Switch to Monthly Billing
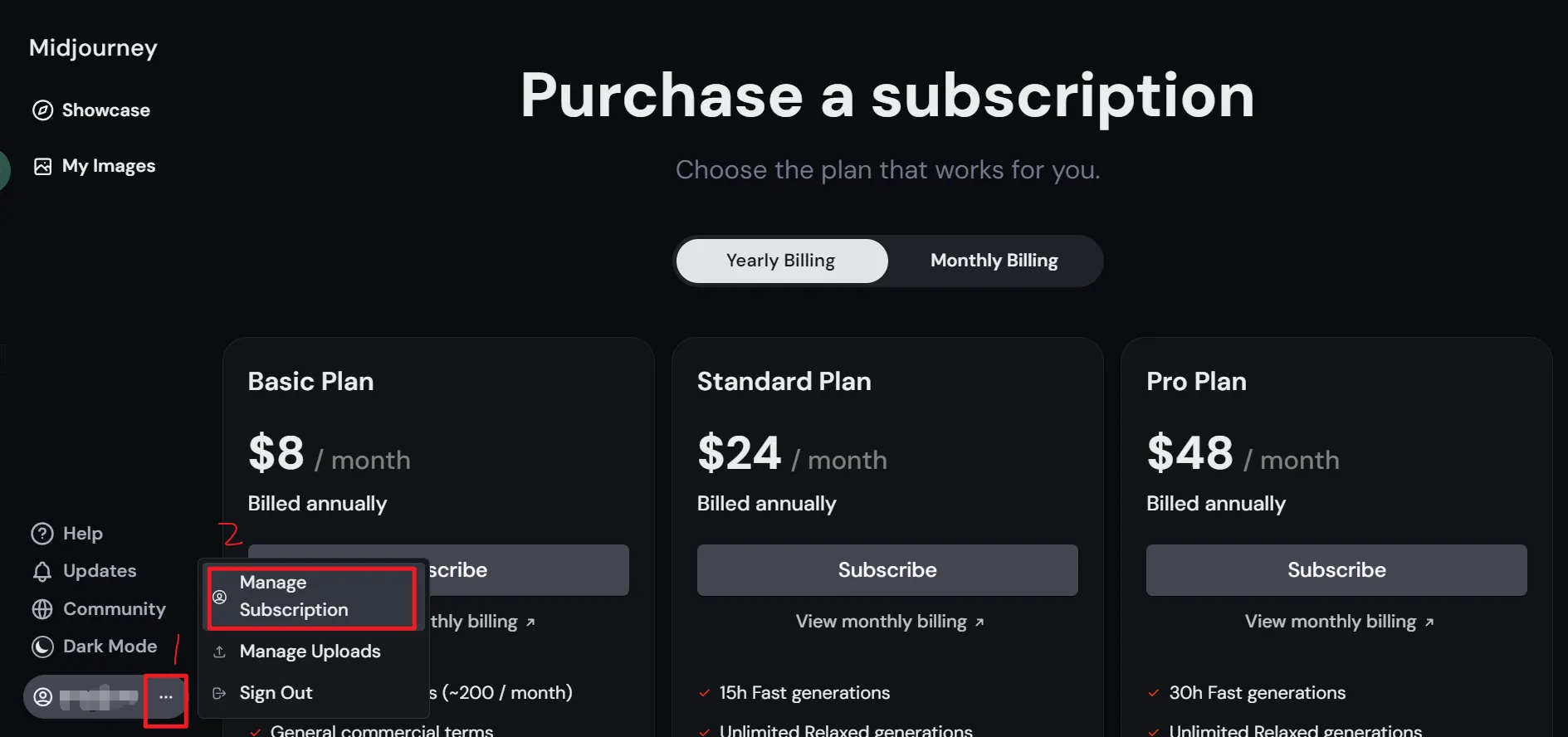This screenshot has height=737, width=1568. coord(994,261)
